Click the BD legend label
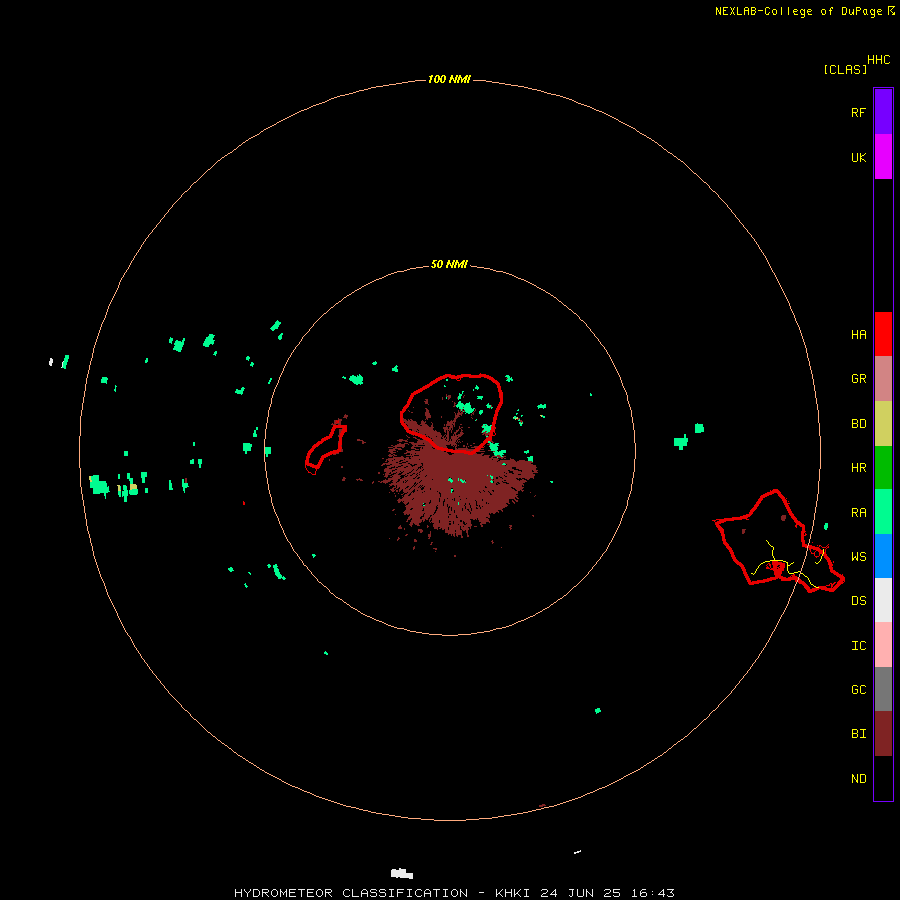900x900 pixels. click(x=858, y=424)
